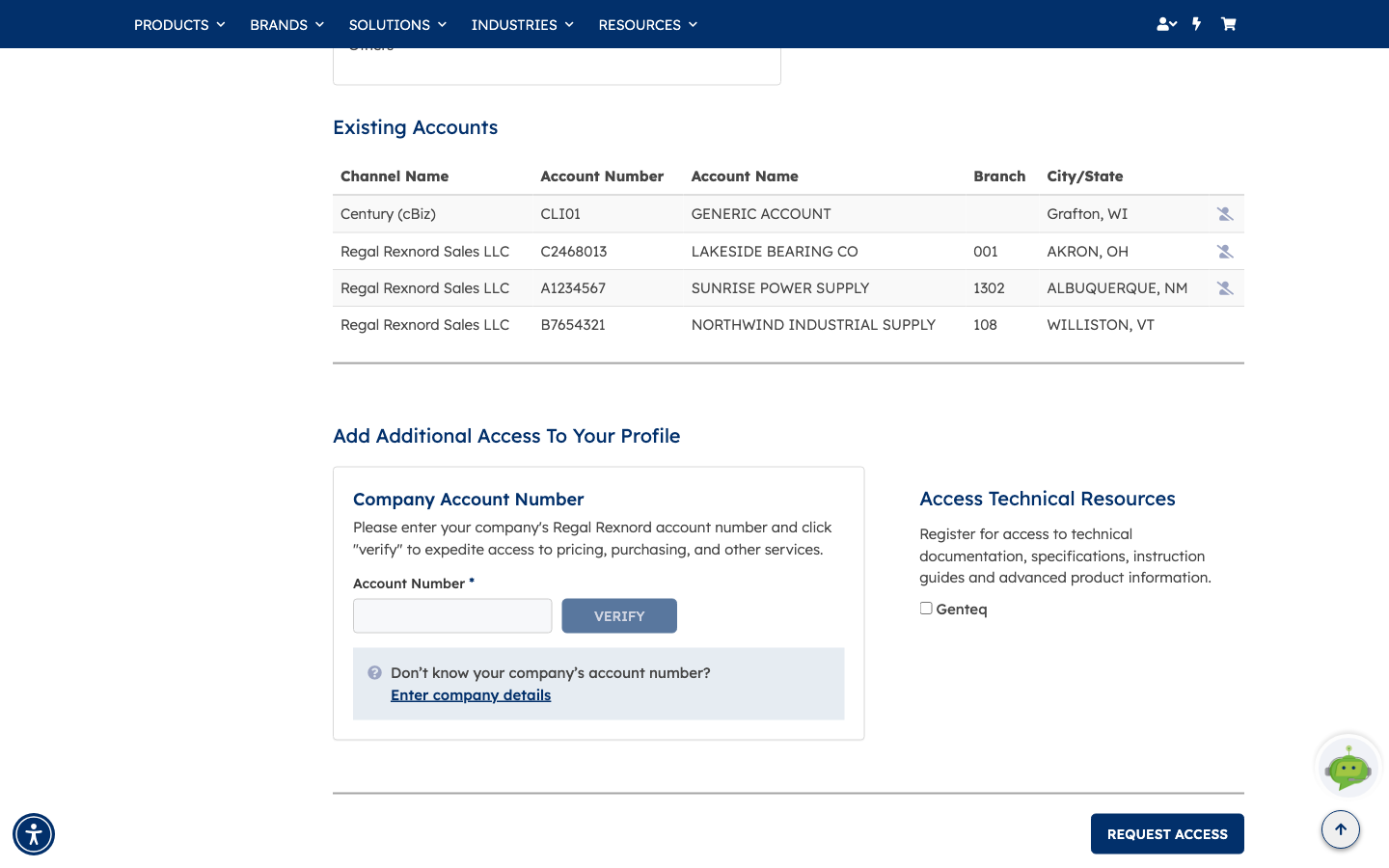Remove access for Century (cBiz) account
The width and height of the screenshot is (1389, 868).
coord(1225,214)
